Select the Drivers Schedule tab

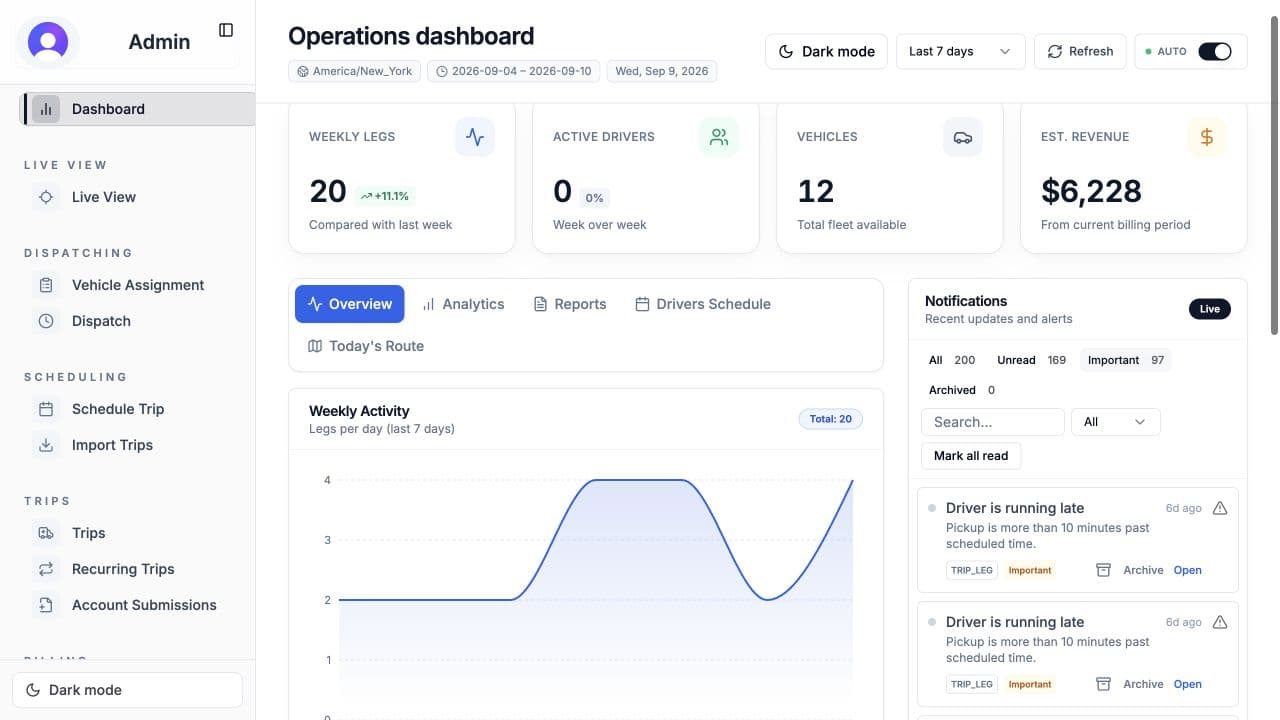703,304
